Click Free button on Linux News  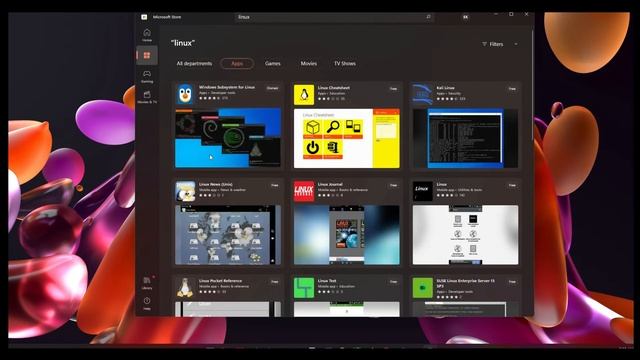[275, 185]
